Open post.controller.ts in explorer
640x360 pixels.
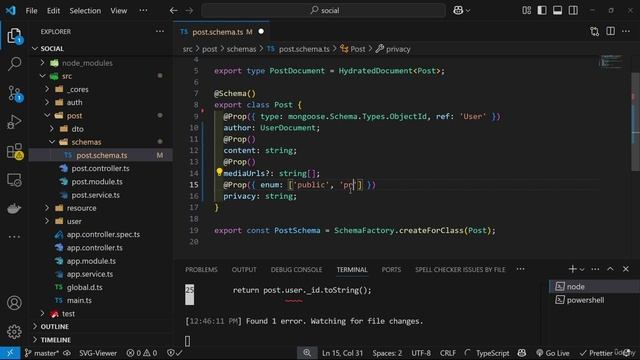pos(100,168)
